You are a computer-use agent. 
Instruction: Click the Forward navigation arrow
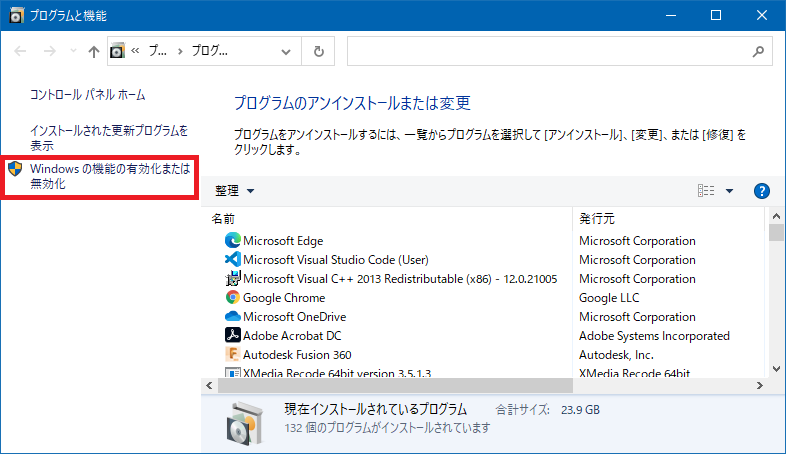[x=50, y=51]
